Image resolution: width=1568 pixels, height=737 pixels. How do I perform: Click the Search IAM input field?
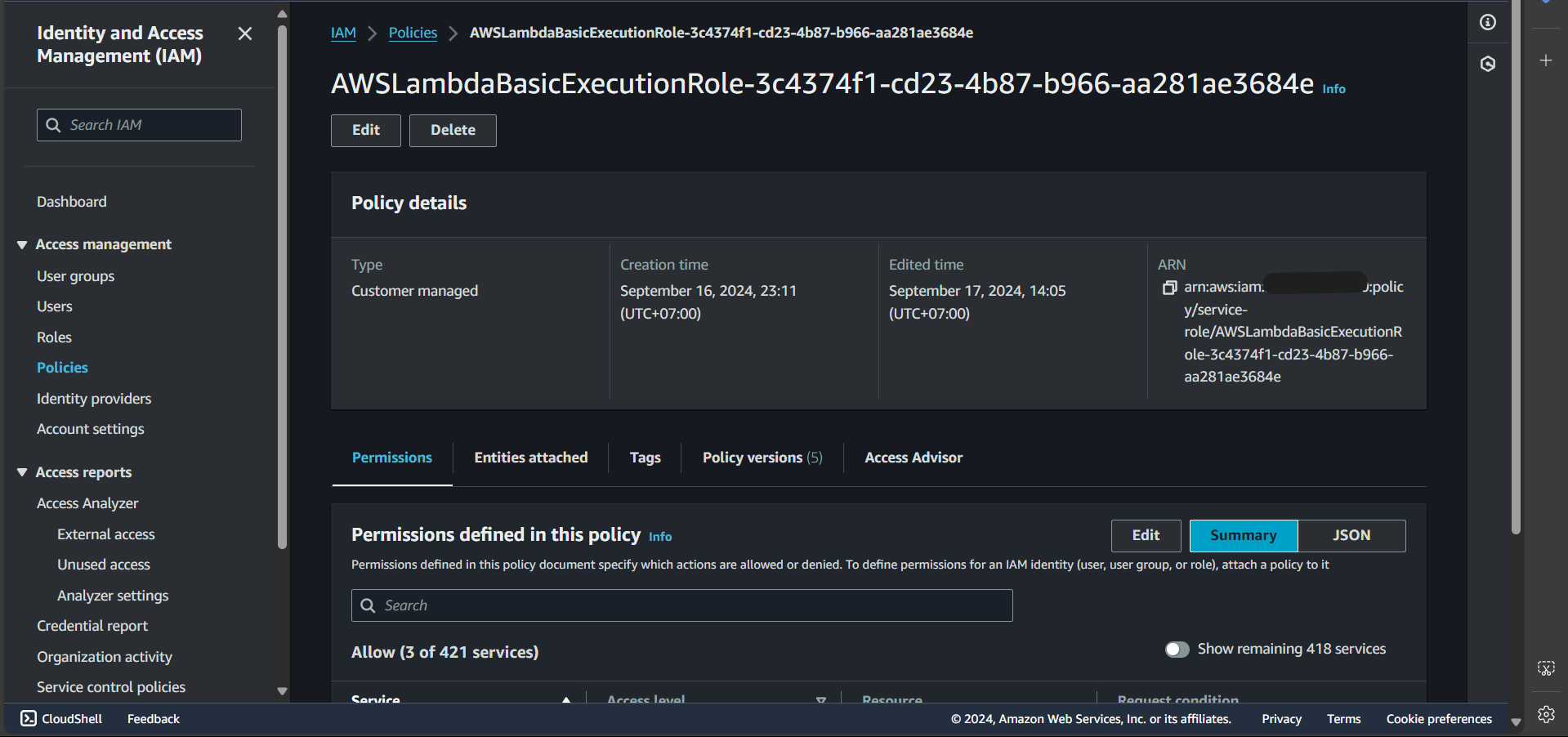[139, 125]
